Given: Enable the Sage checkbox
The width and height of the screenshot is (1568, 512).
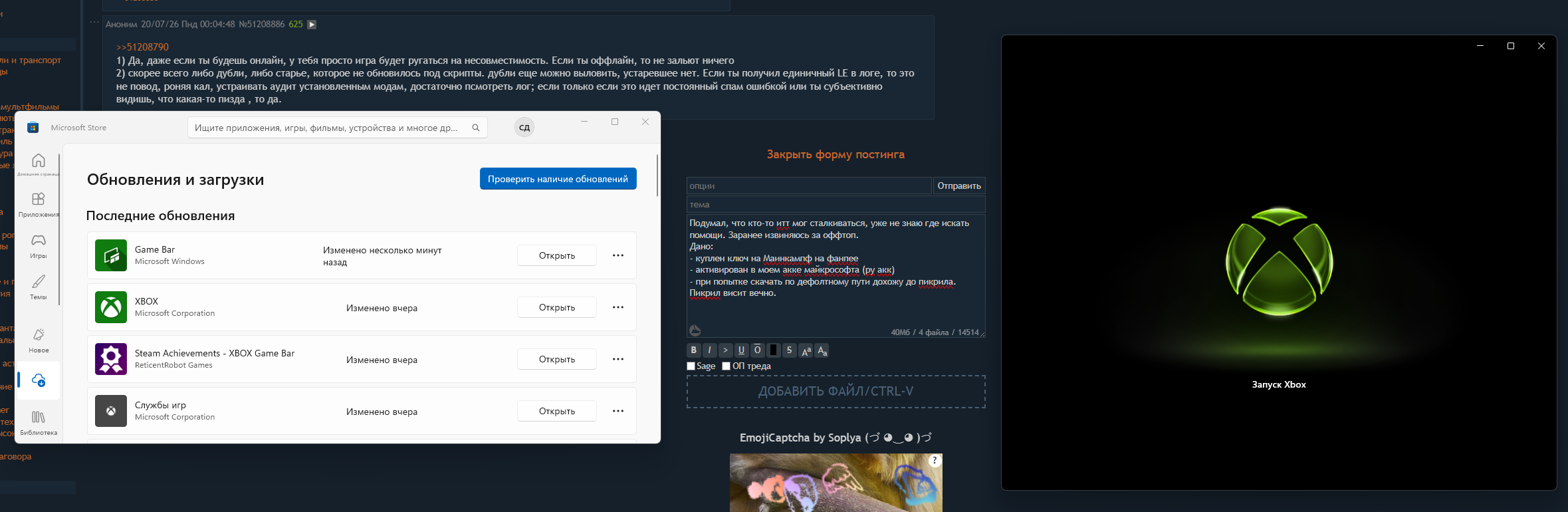Looking at the screenshot, I should (691, 366).
